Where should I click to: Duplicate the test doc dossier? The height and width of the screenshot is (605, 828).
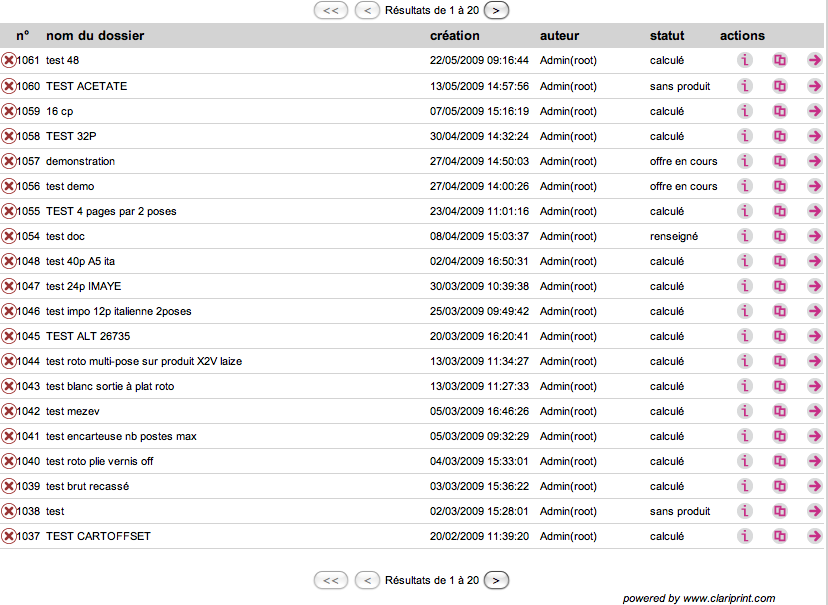point(780,236)
